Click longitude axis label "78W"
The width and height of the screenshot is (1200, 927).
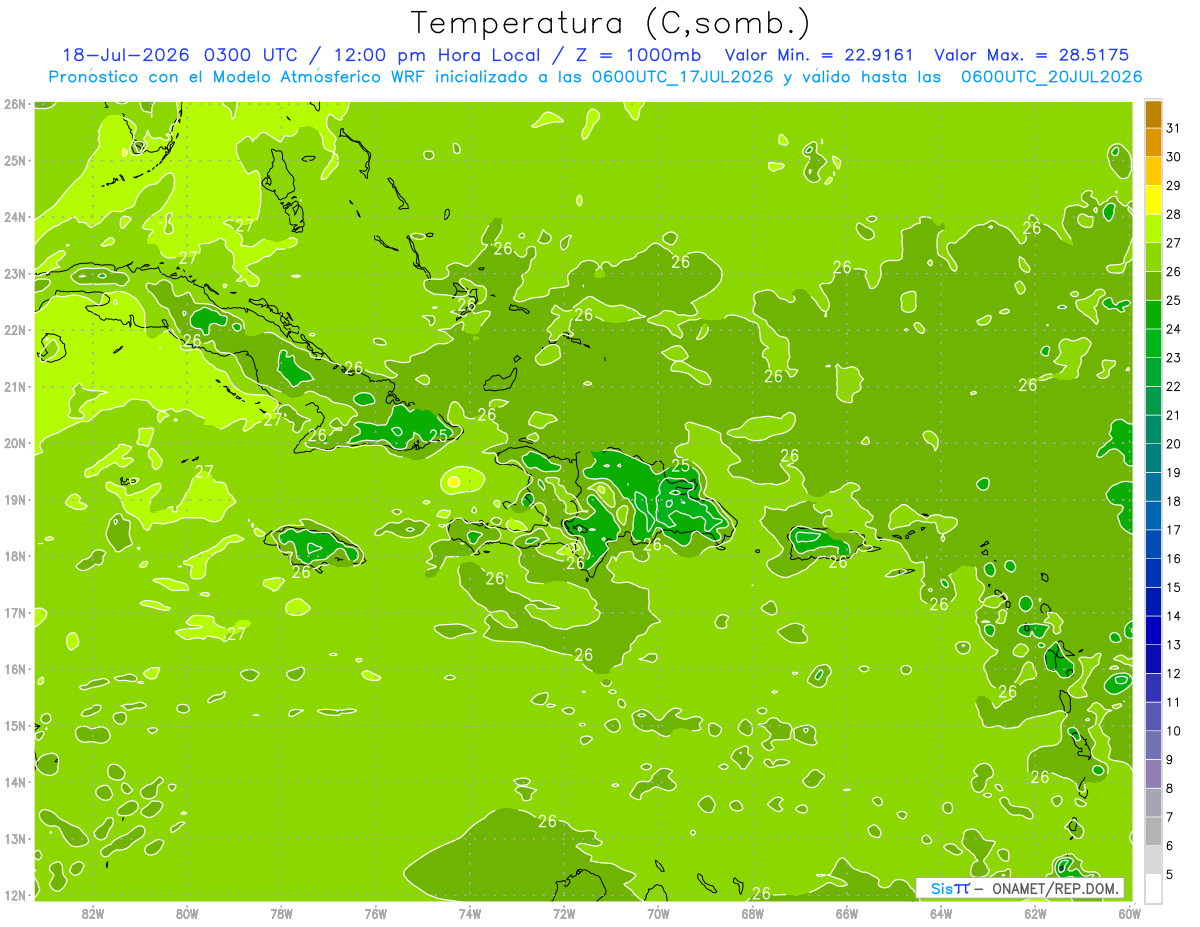coord(281,913)
